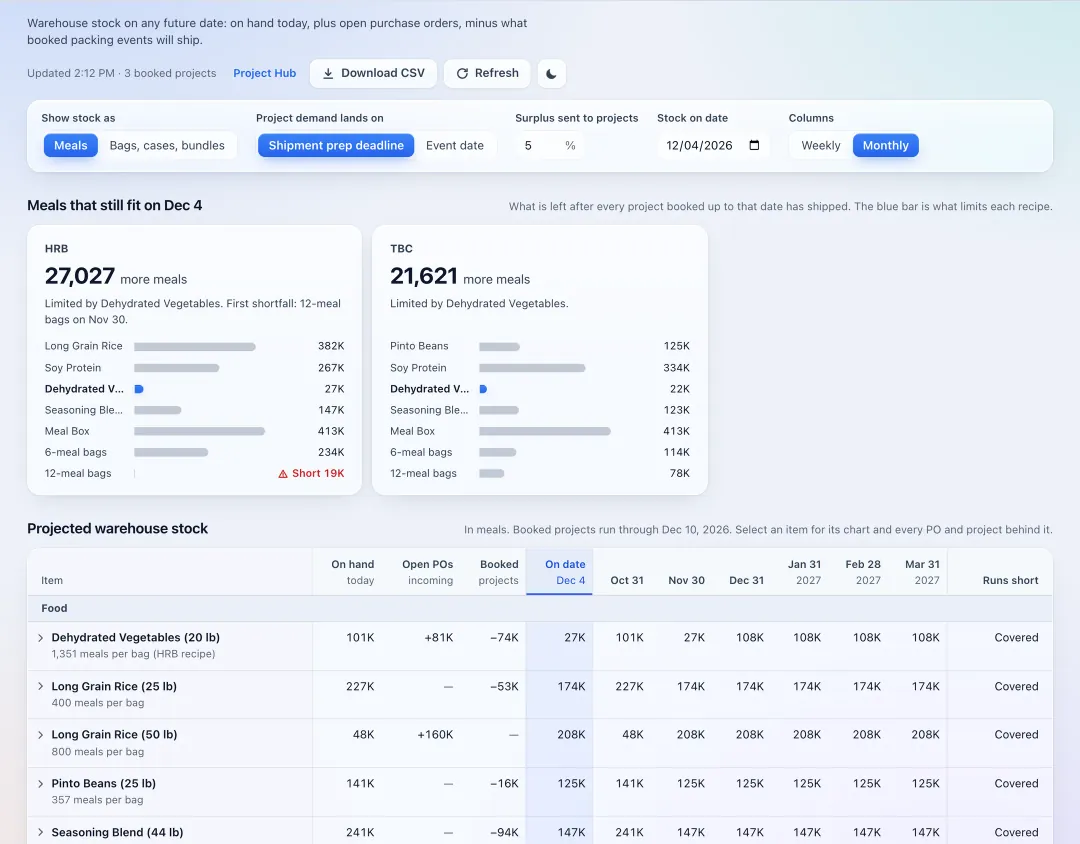Click the TBC 12-meal bags 78K value
Image resolution: width=1080 pixels, height=844 pixels.
pos(680,473)
